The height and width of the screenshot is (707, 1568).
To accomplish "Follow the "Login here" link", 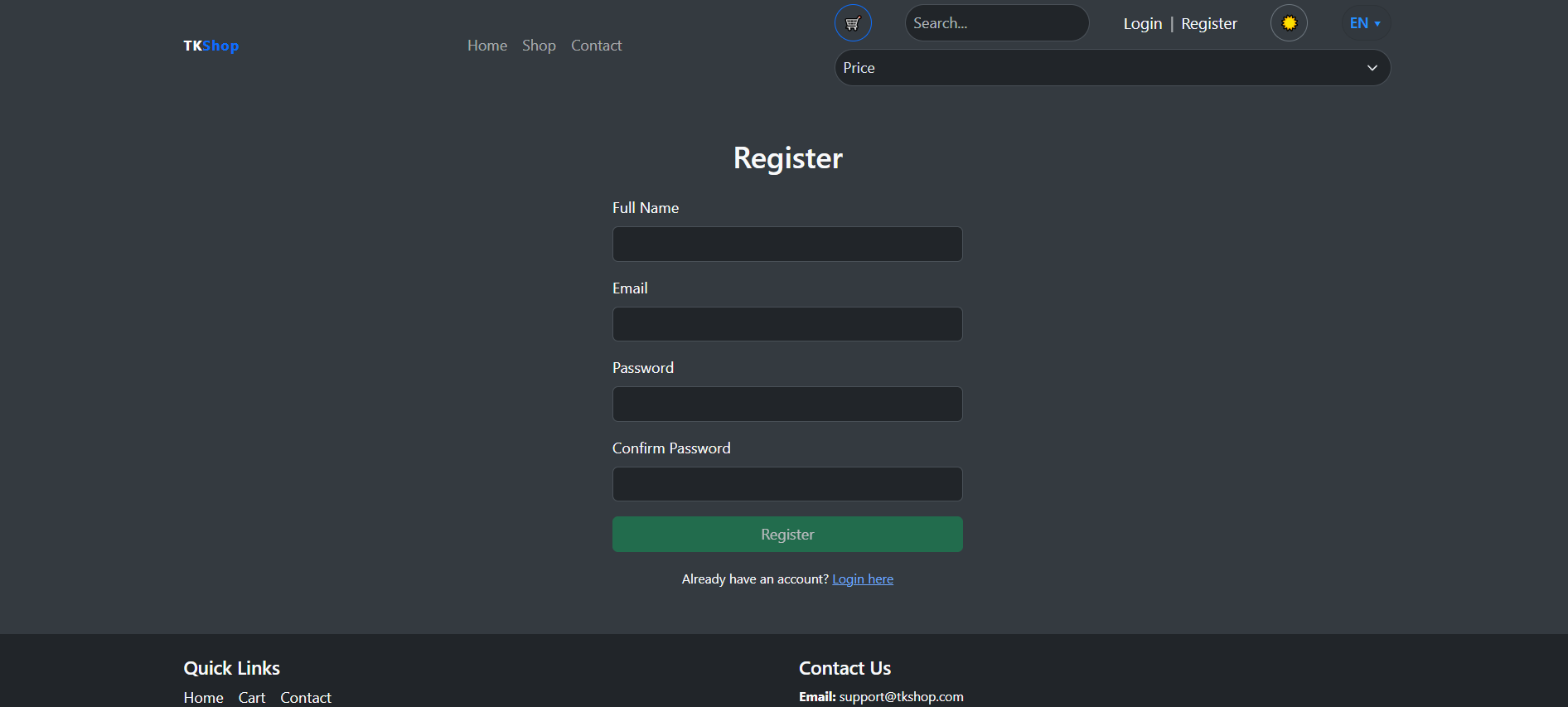I will tap(862, 579).
